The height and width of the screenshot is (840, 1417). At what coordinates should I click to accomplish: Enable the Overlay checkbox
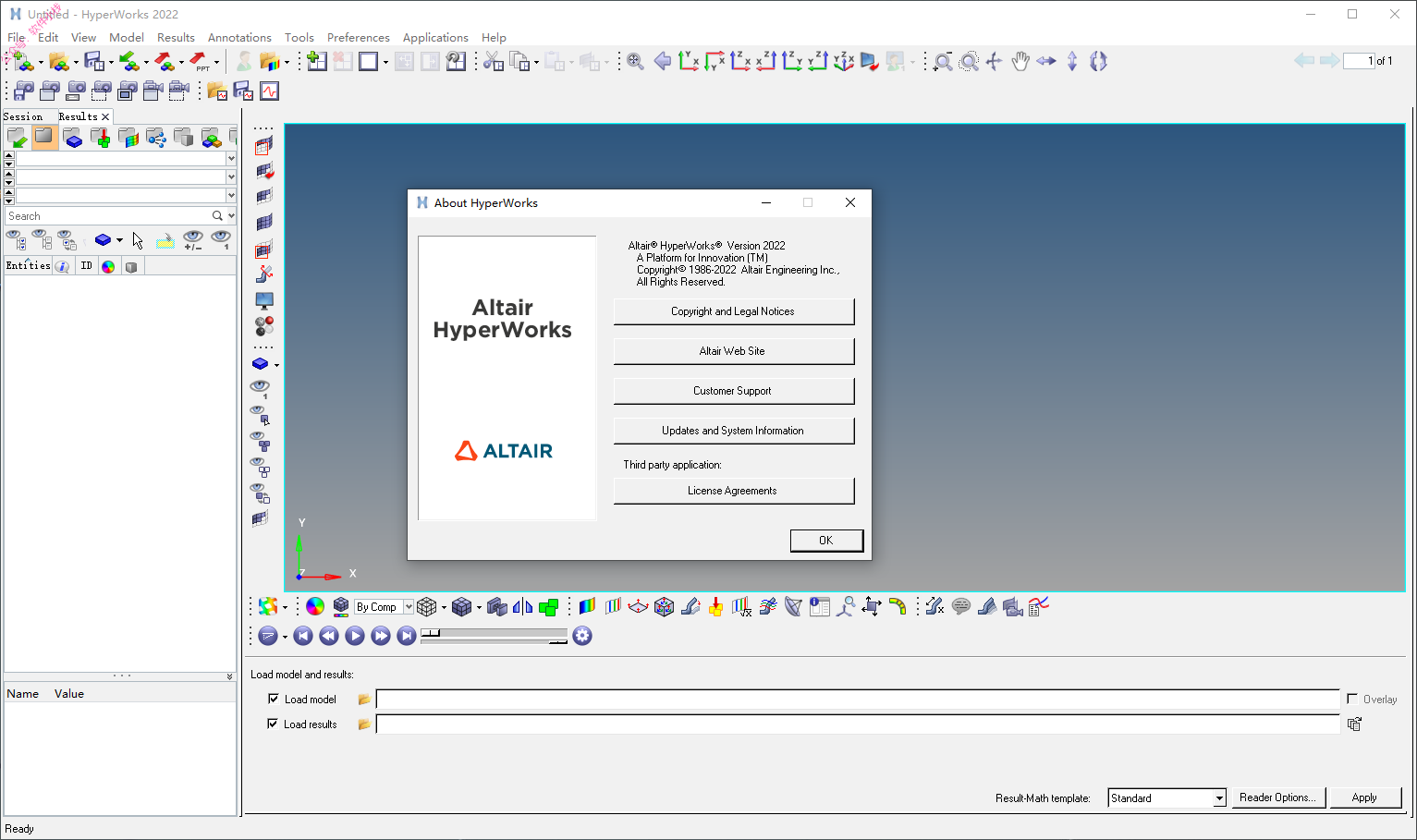pos(1352,699)
